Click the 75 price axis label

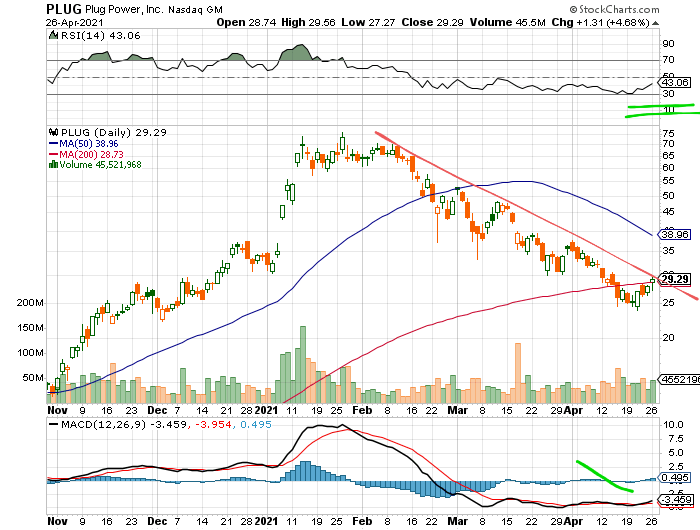coord(668,134)
